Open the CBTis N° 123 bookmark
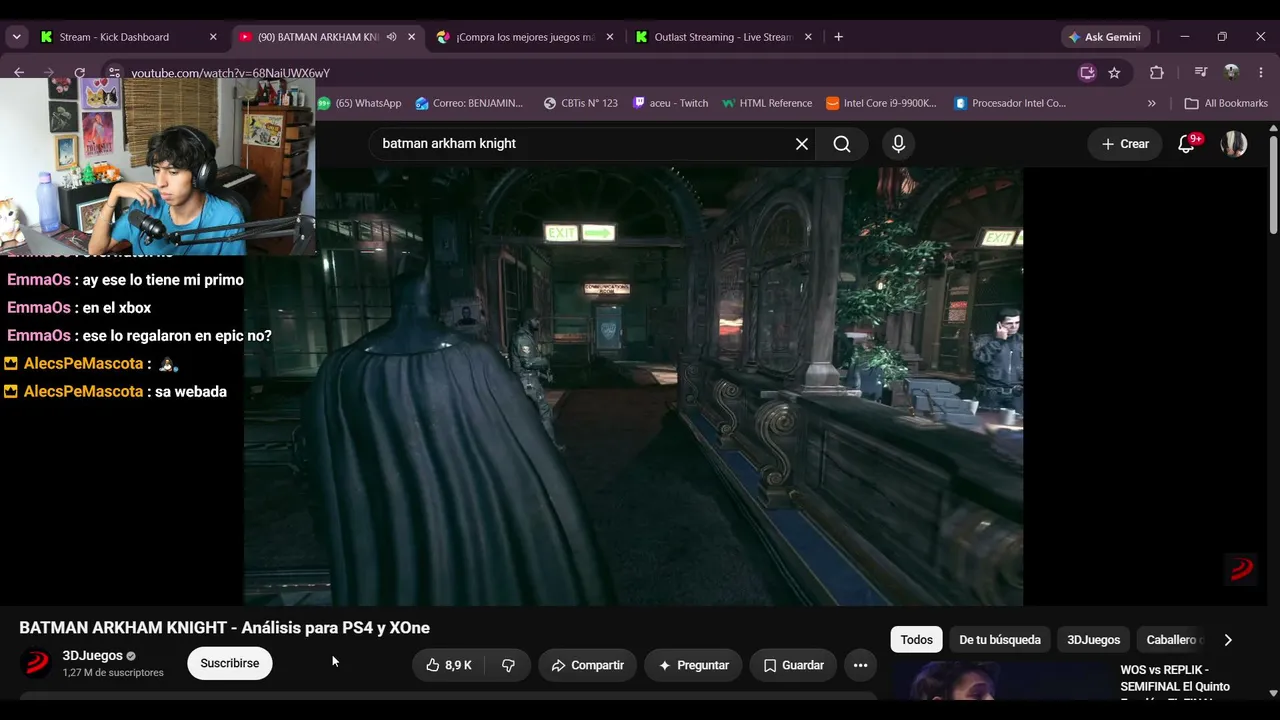 [580, 103]
